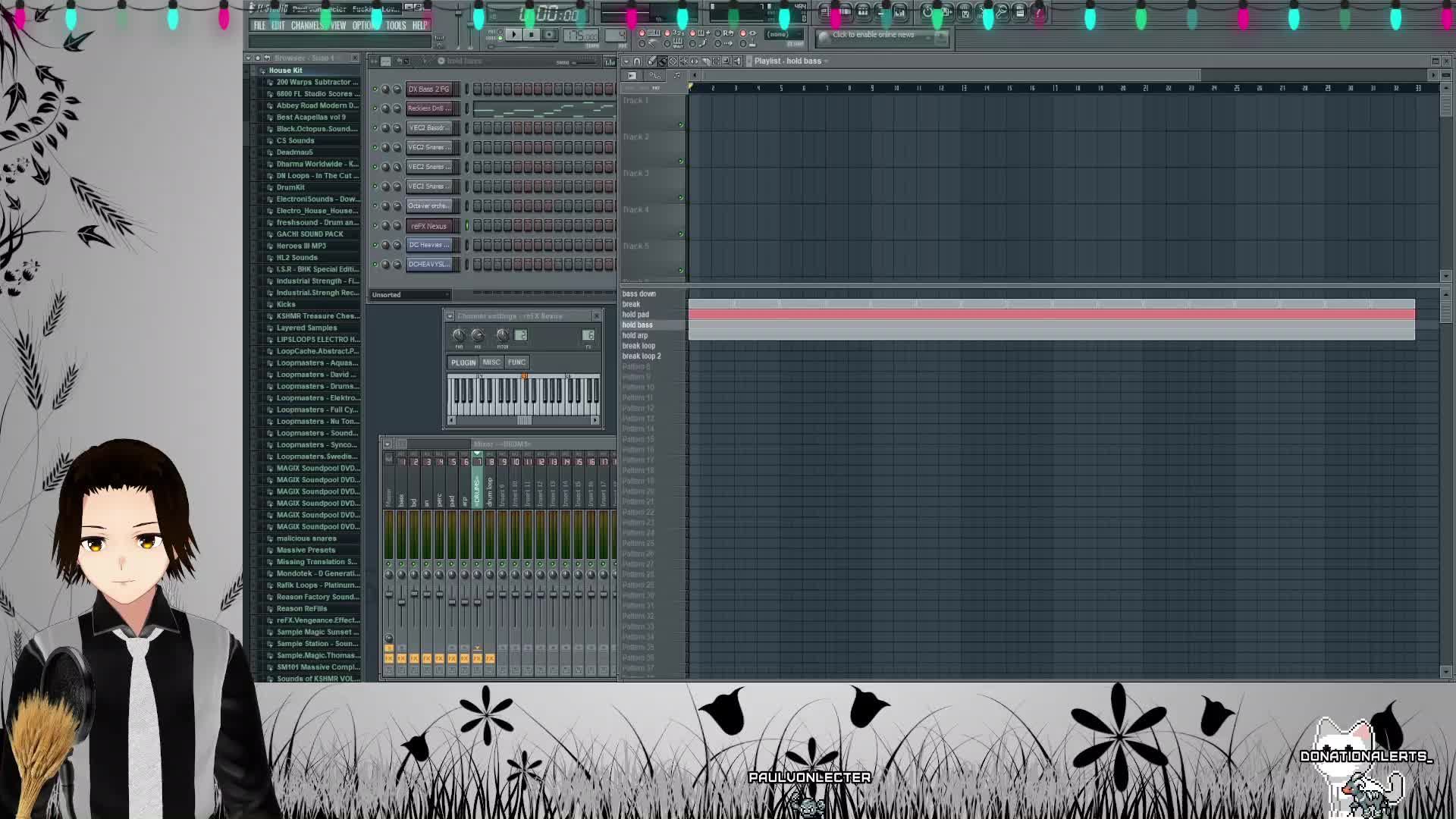Click the Save project floppy disk icon

[965, 12]
